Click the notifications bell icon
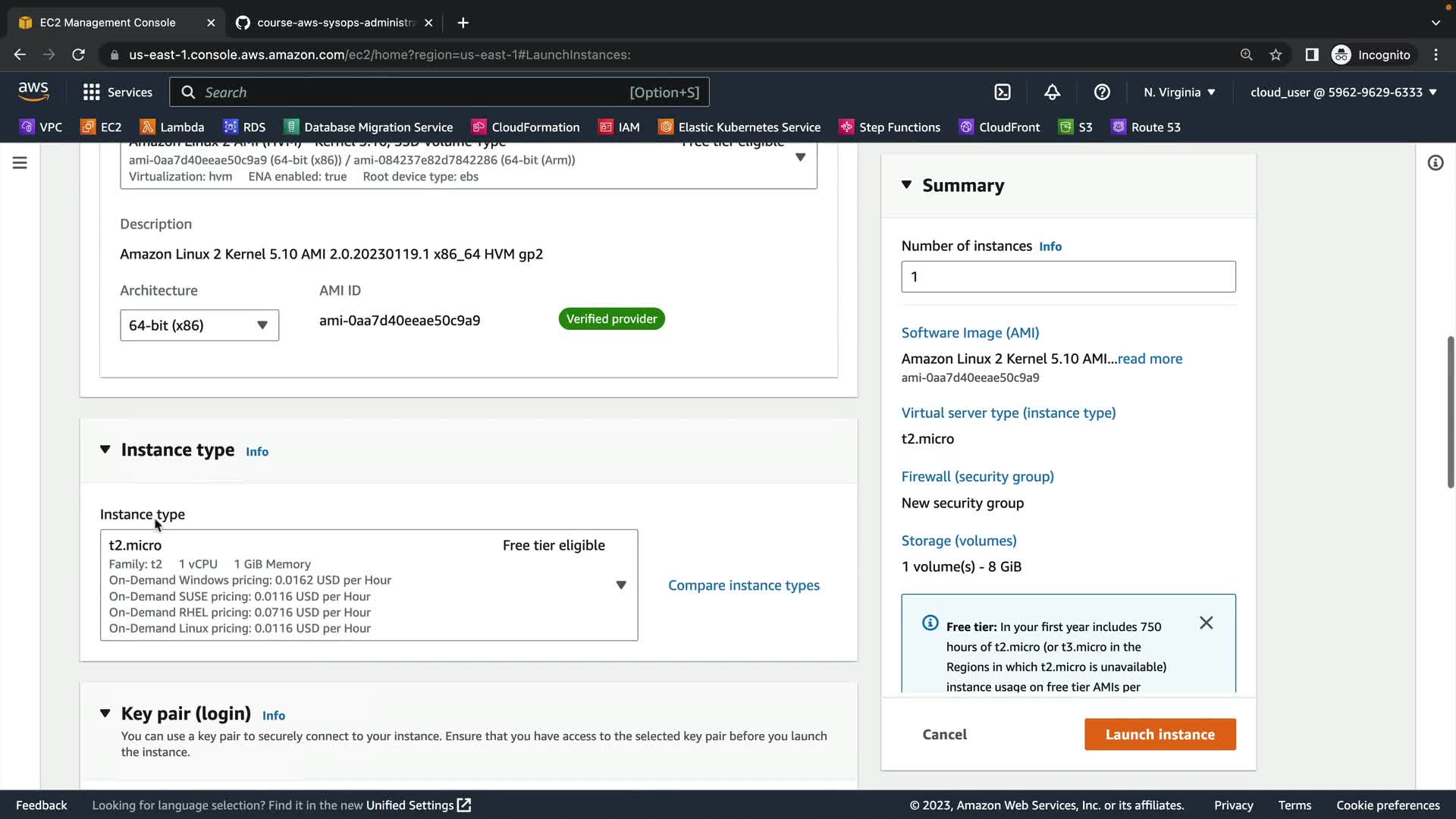This screenshot has height=819, width=1456. click(1052, 92)
